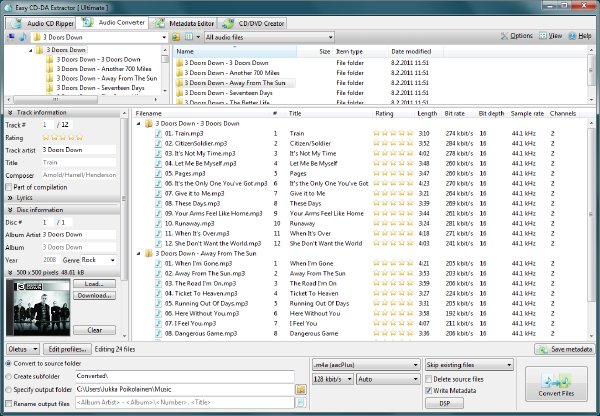
Task: Click the Clear cover art button
Action: pyautogui.click(x=95, y=330)
